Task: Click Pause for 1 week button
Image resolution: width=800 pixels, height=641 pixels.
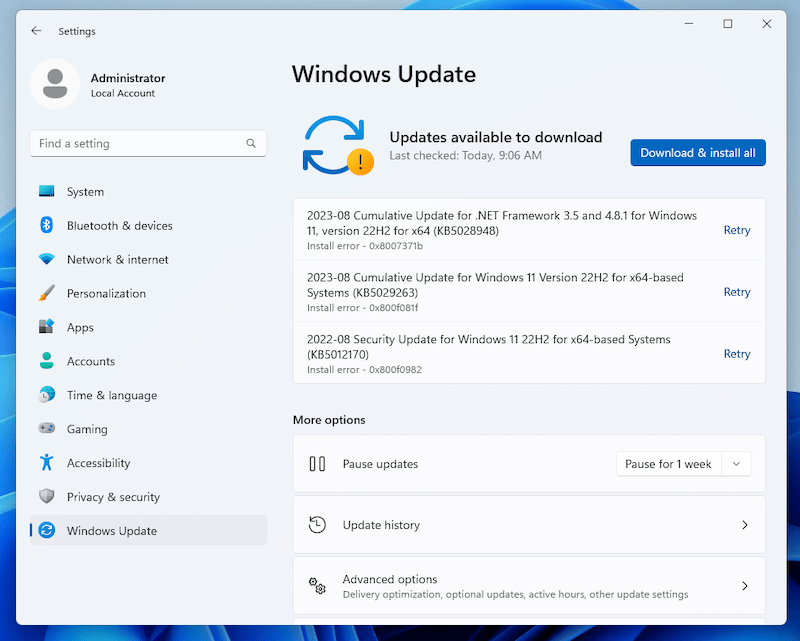Action: [668, 464]
